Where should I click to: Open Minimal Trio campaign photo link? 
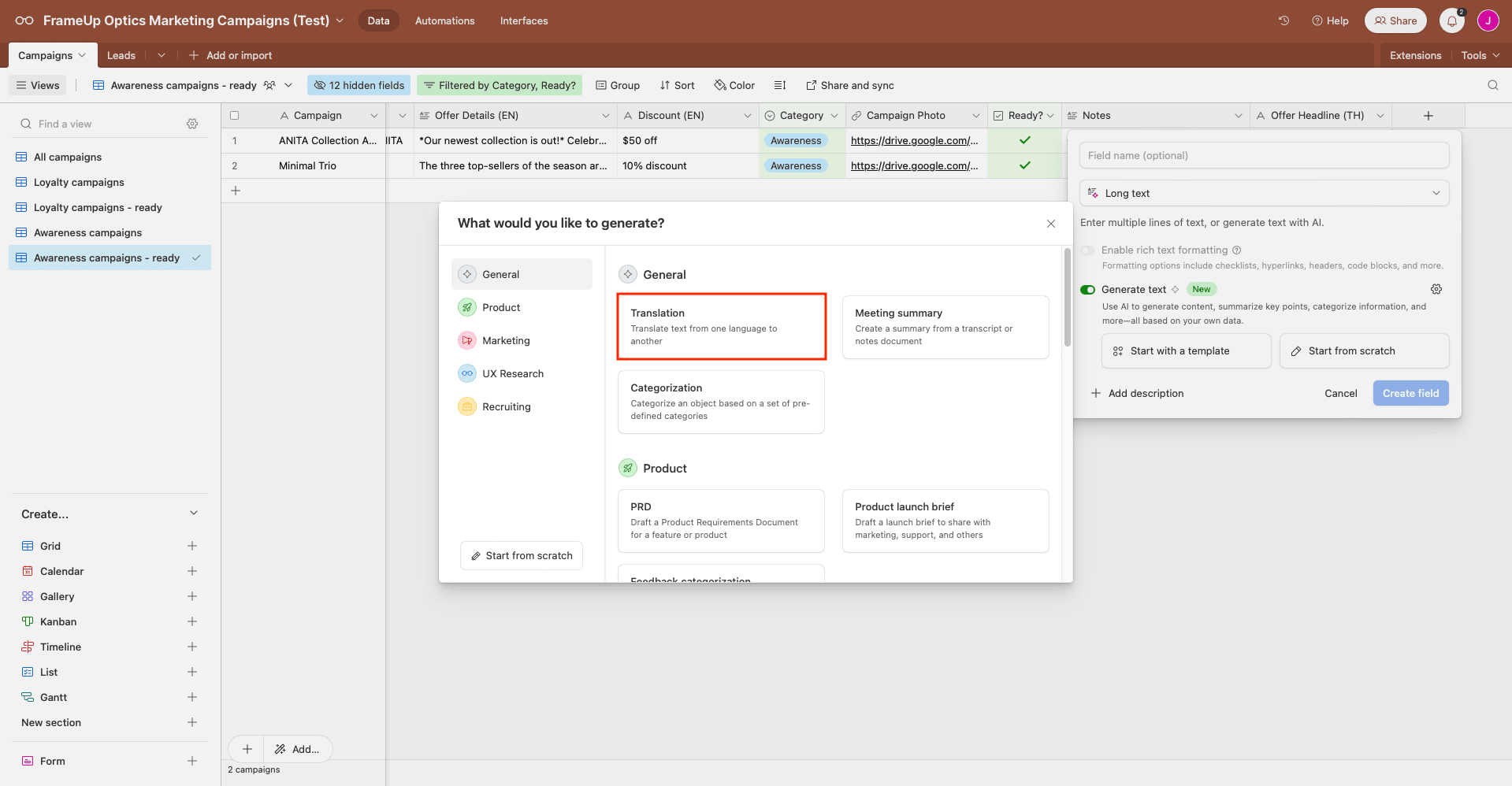click(914, 165)
